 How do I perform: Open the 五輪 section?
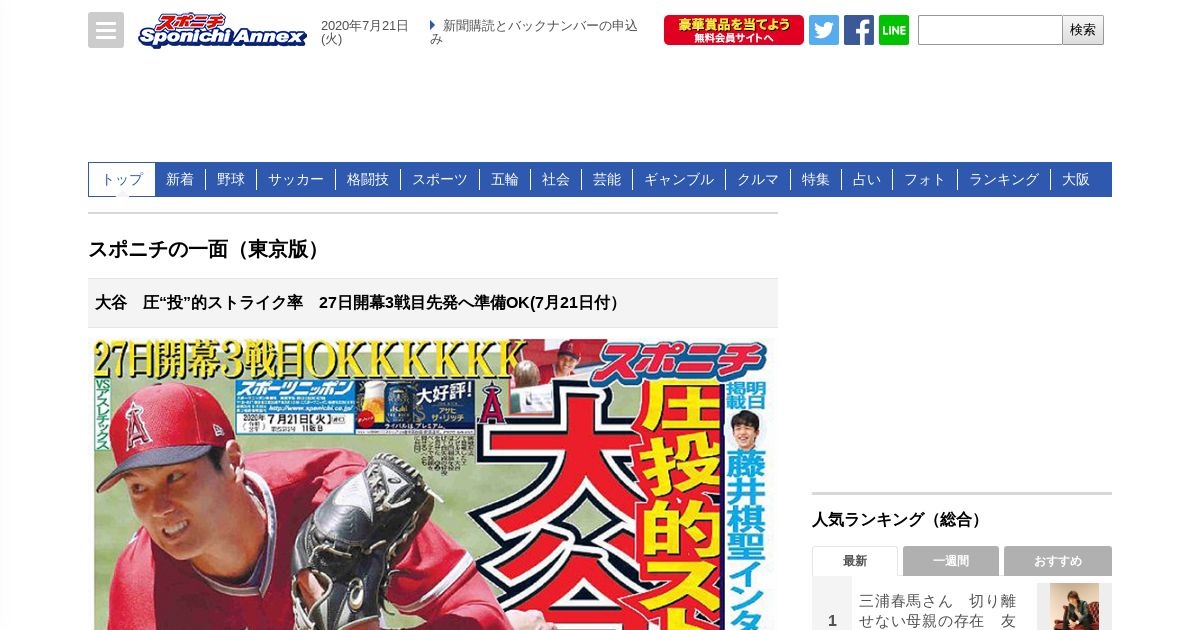[505, 179]
